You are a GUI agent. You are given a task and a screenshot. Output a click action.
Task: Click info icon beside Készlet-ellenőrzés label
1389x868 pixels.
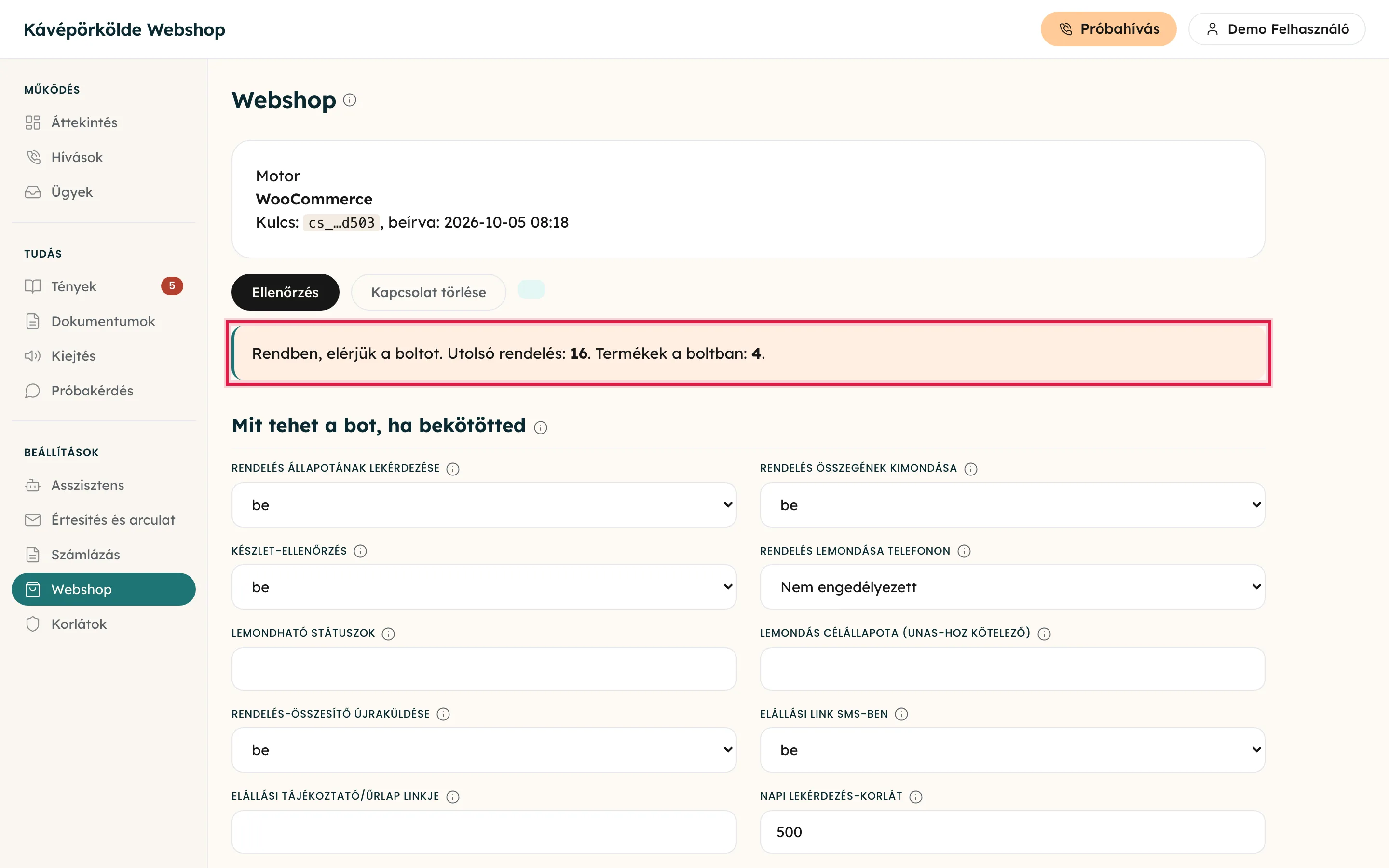click(x=360, y=551)
